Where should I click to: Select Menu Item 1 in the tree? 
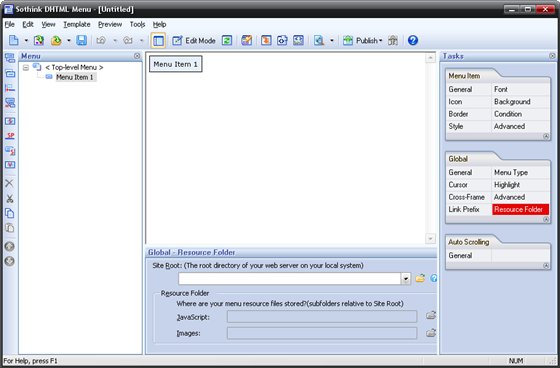pos(74,77)
